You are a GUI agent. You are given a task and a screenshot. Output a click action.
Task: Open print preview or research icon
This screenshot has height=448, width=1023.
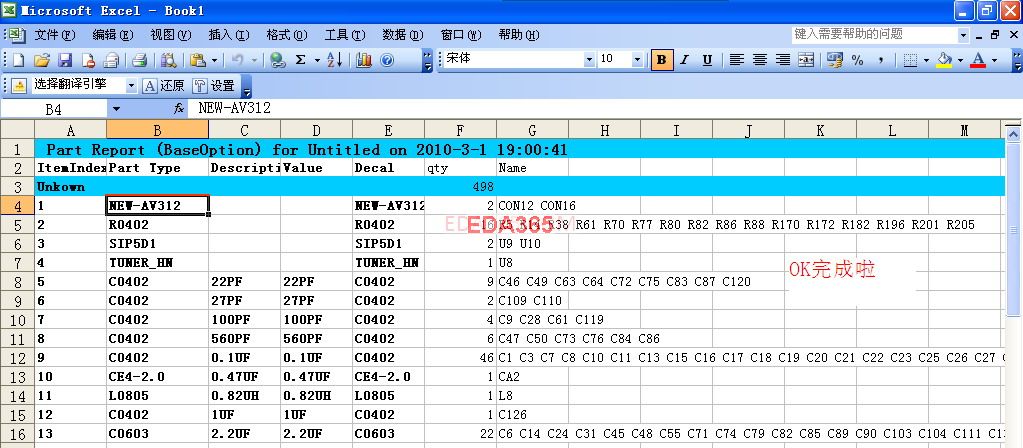[168, 61]
